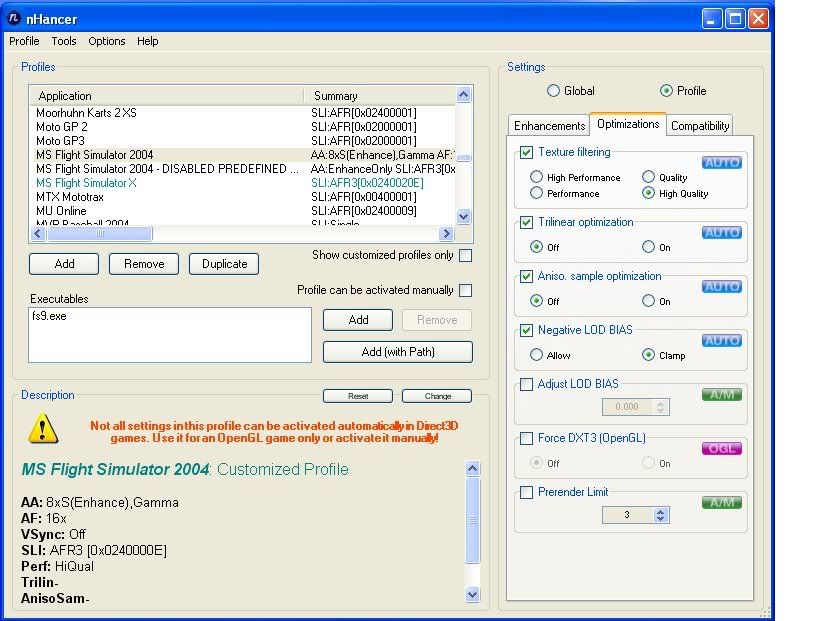
Task: Click the A/M badge for Adjust LOD BIAS
Action: pyautogui.click(x=722, y=395)
